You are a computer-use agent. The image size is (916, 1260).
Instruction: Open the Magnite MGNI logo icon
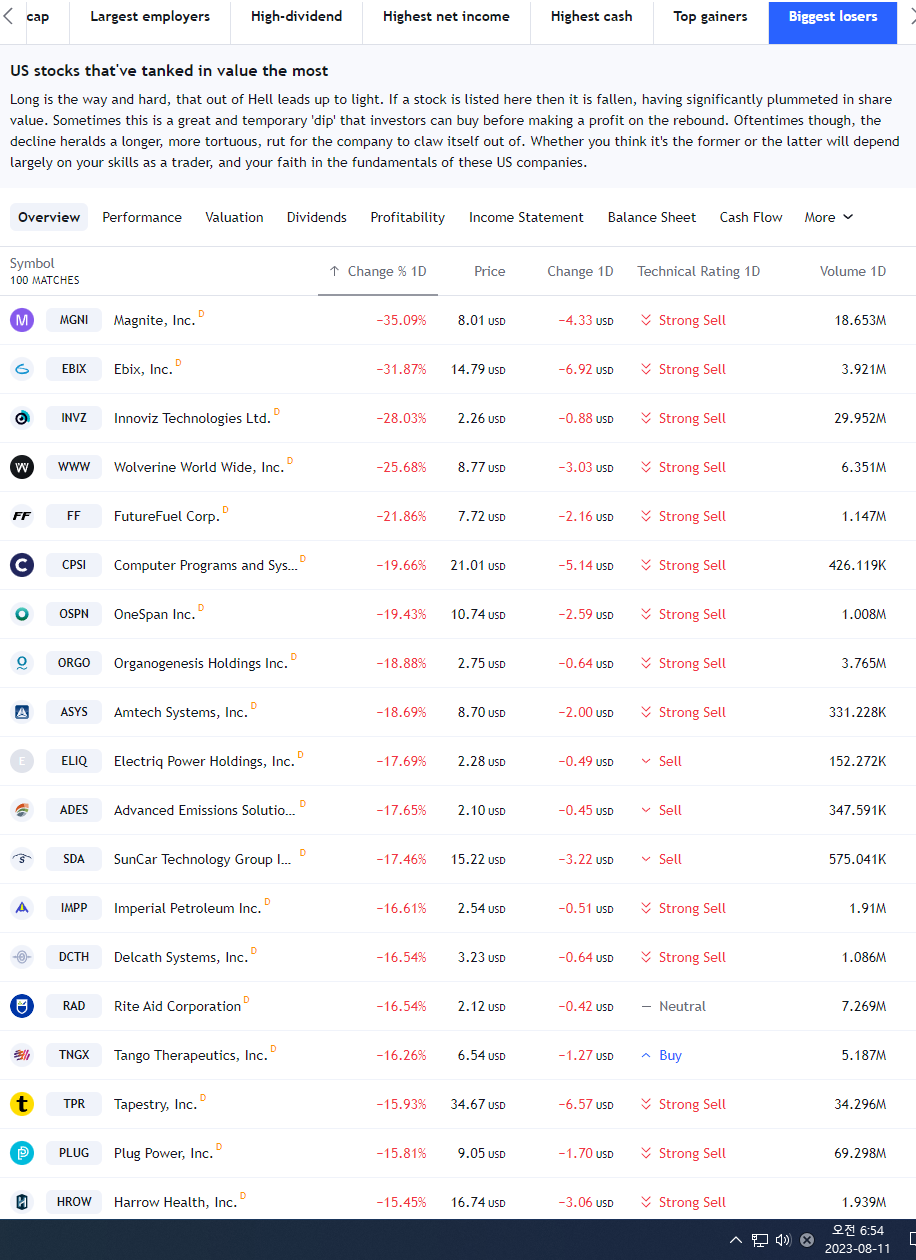click(22, 320)
